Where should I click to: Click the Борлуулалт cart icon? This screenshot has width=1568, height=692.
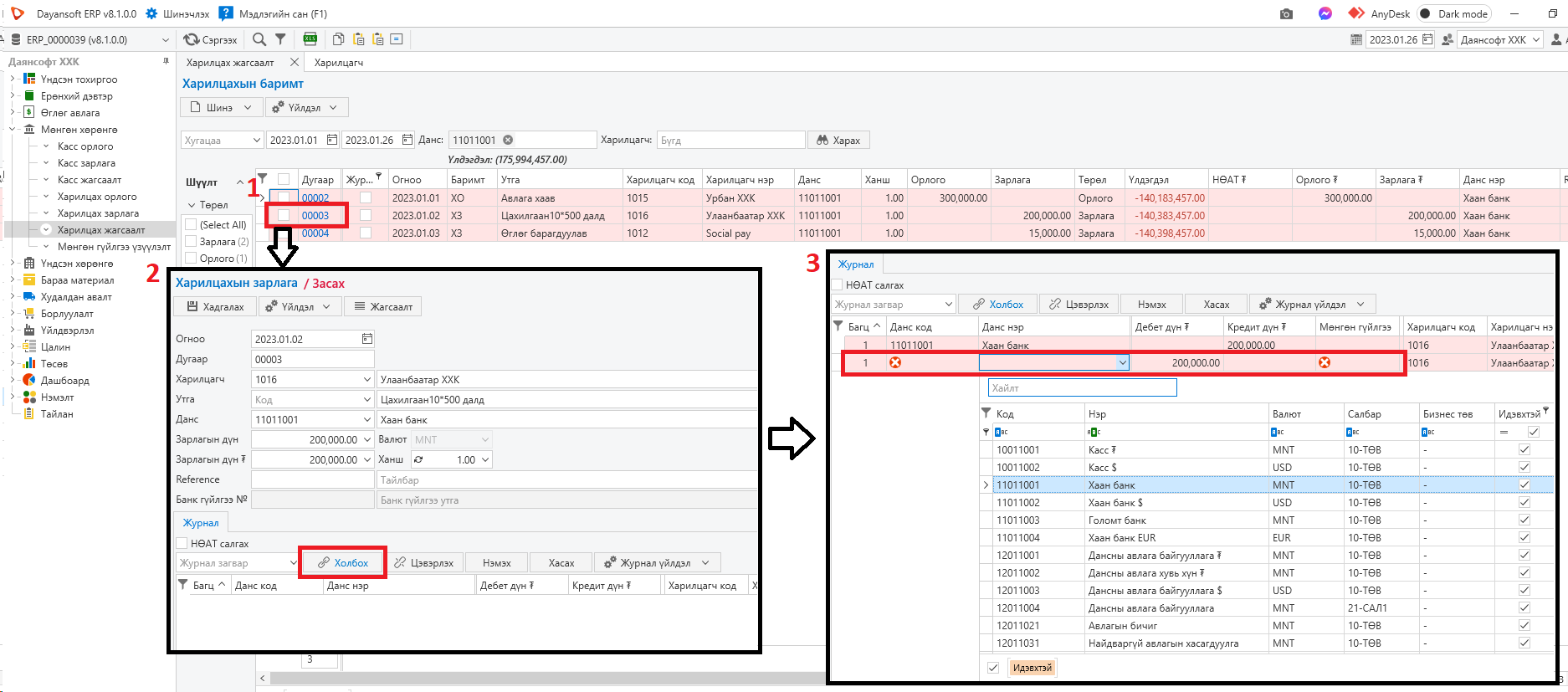click(x=29, y=314)
